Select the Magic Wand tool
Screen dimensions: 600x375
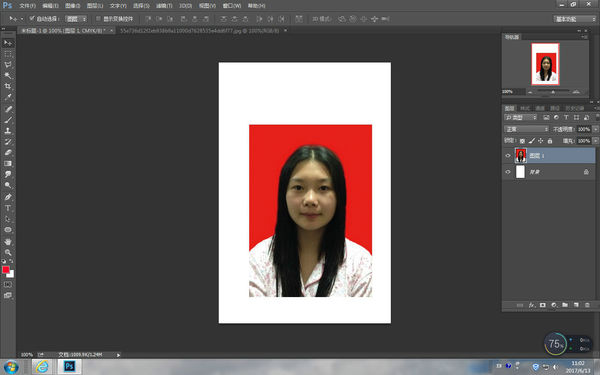pyautogui.click(x=8, y=75)
